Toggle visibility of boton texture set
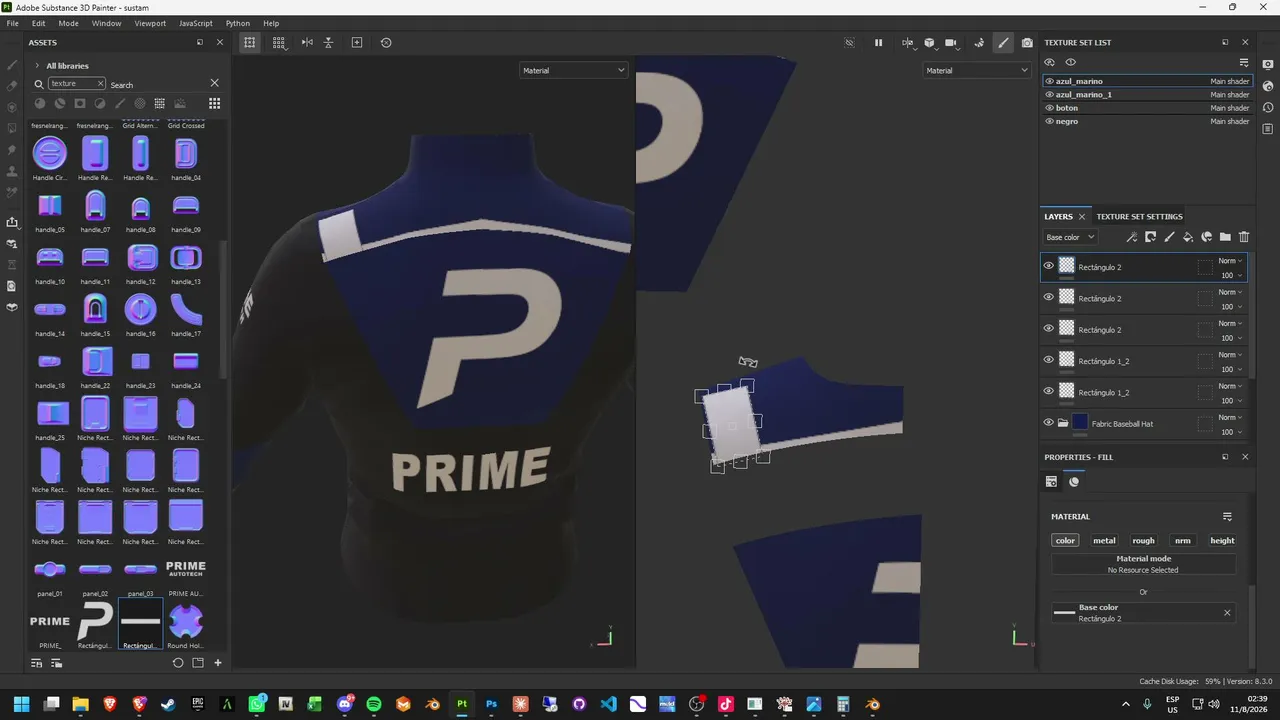The width and height of the screenshot is (1280, 720). (1049, 108)
